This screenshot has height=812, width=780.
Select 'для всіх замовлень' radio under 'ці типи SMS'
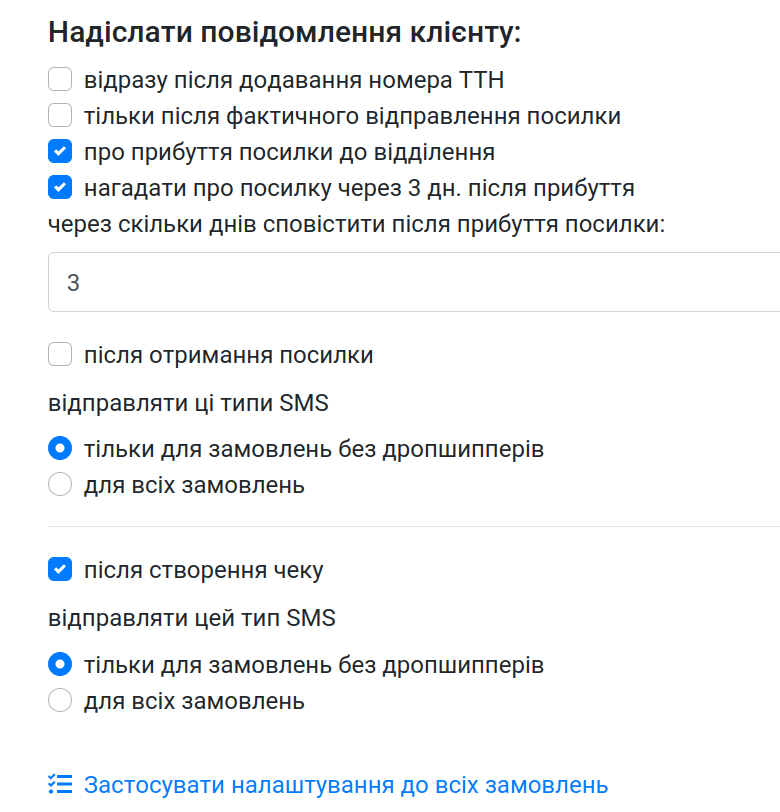tap(60, 486)
